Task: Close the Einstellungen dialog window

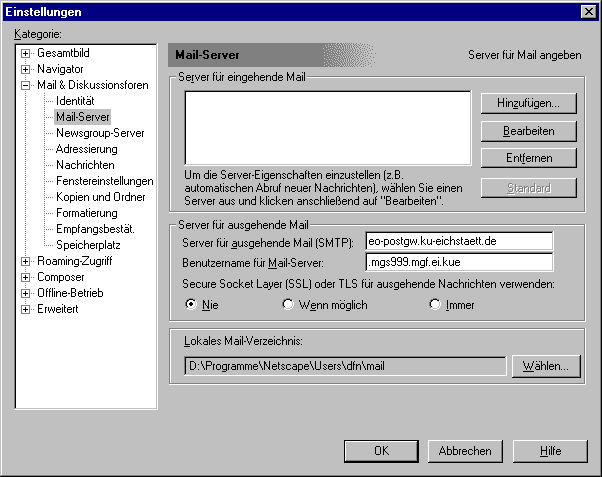Action: [x=587, y=11]
